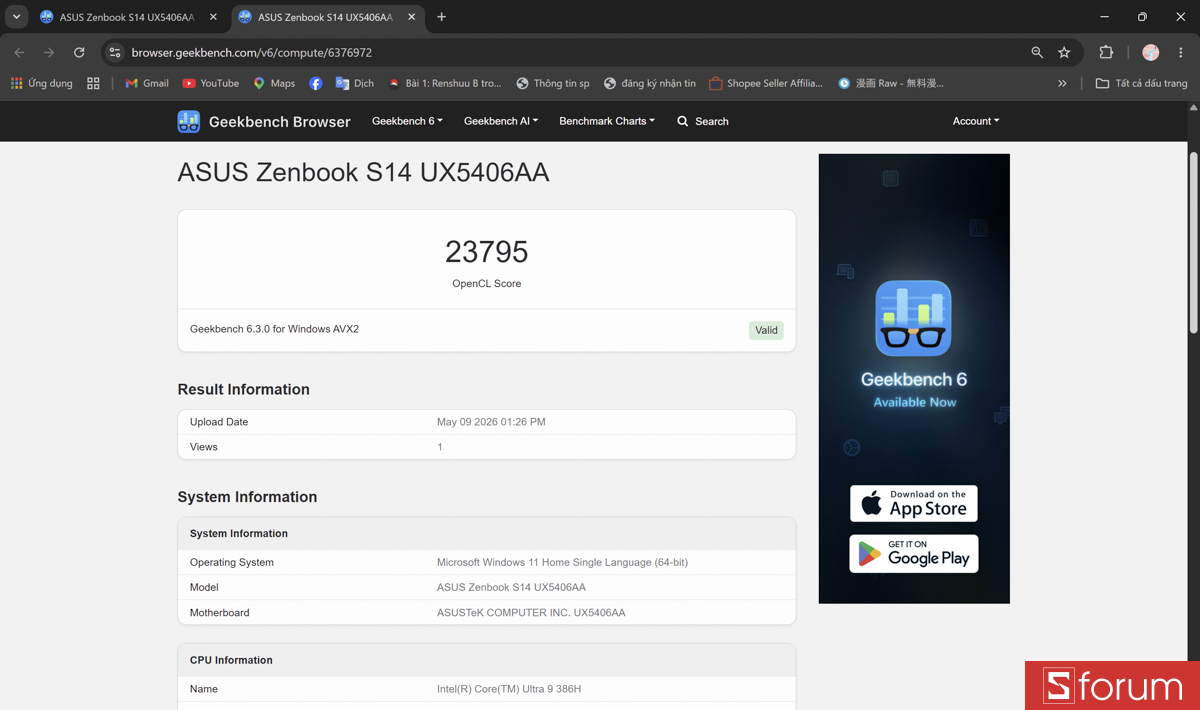Open the Extensions puzzle icon
Image resolution: width=1200 pixels, height=710 pixels.
pos(1106,52)
